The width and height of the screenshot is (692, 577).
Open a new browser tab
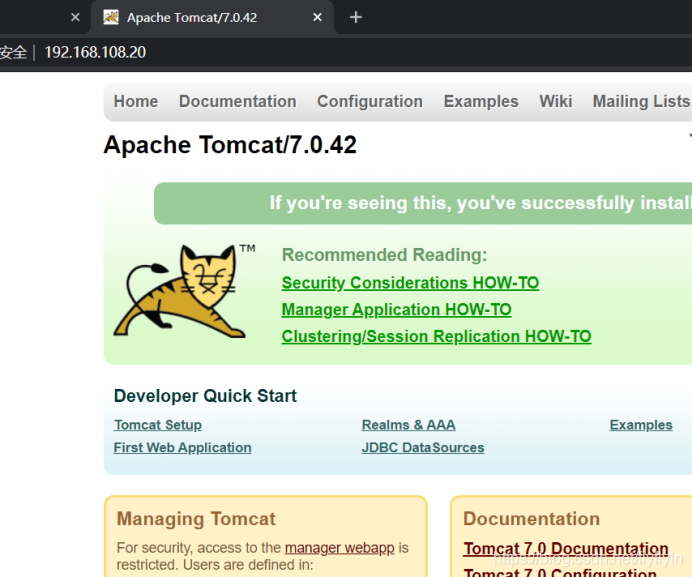point(356,17)
